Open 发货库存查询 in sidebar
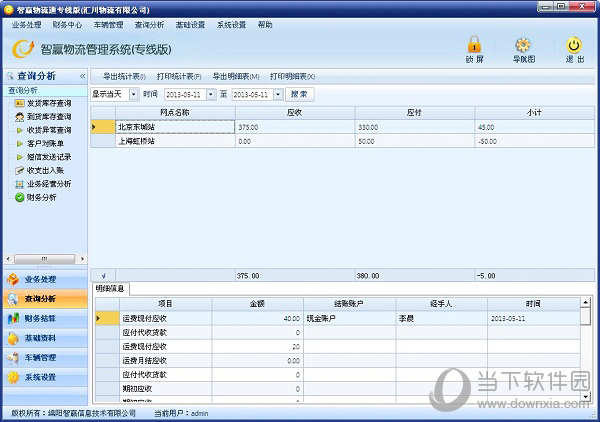600x422 pixels. [x=49, y=103]
